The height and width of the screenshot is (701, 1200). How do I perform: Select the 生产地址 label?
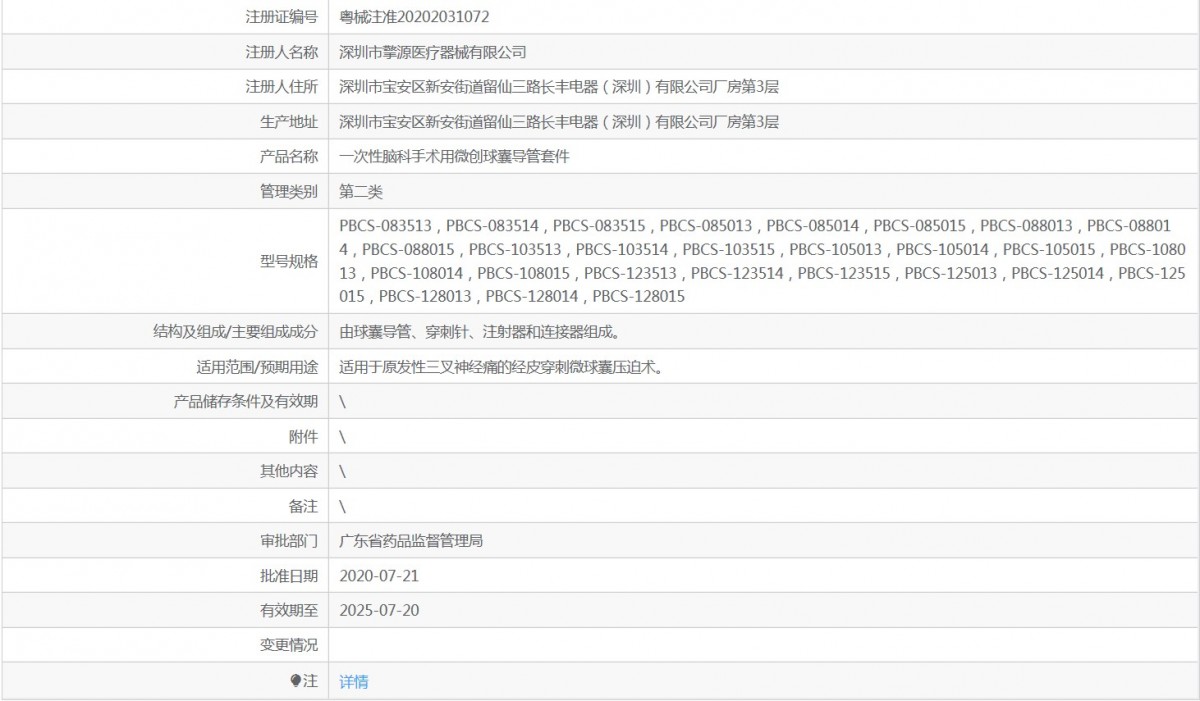click(289, 122)
